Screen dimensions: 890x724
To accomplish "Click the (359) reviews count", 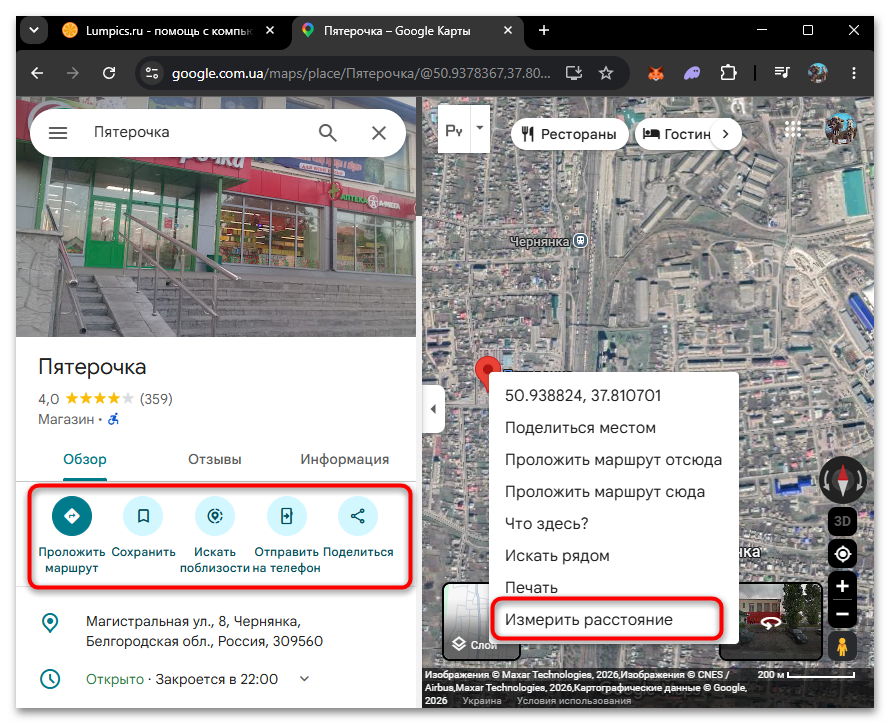I will [x=156, y=399].
